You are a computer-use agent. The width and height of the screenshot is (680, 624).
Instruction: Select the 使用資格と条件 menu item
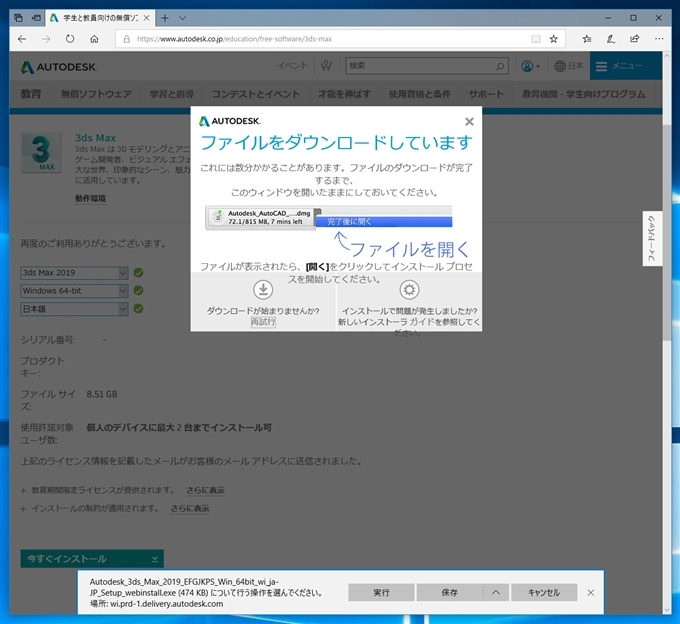(420, 94)
